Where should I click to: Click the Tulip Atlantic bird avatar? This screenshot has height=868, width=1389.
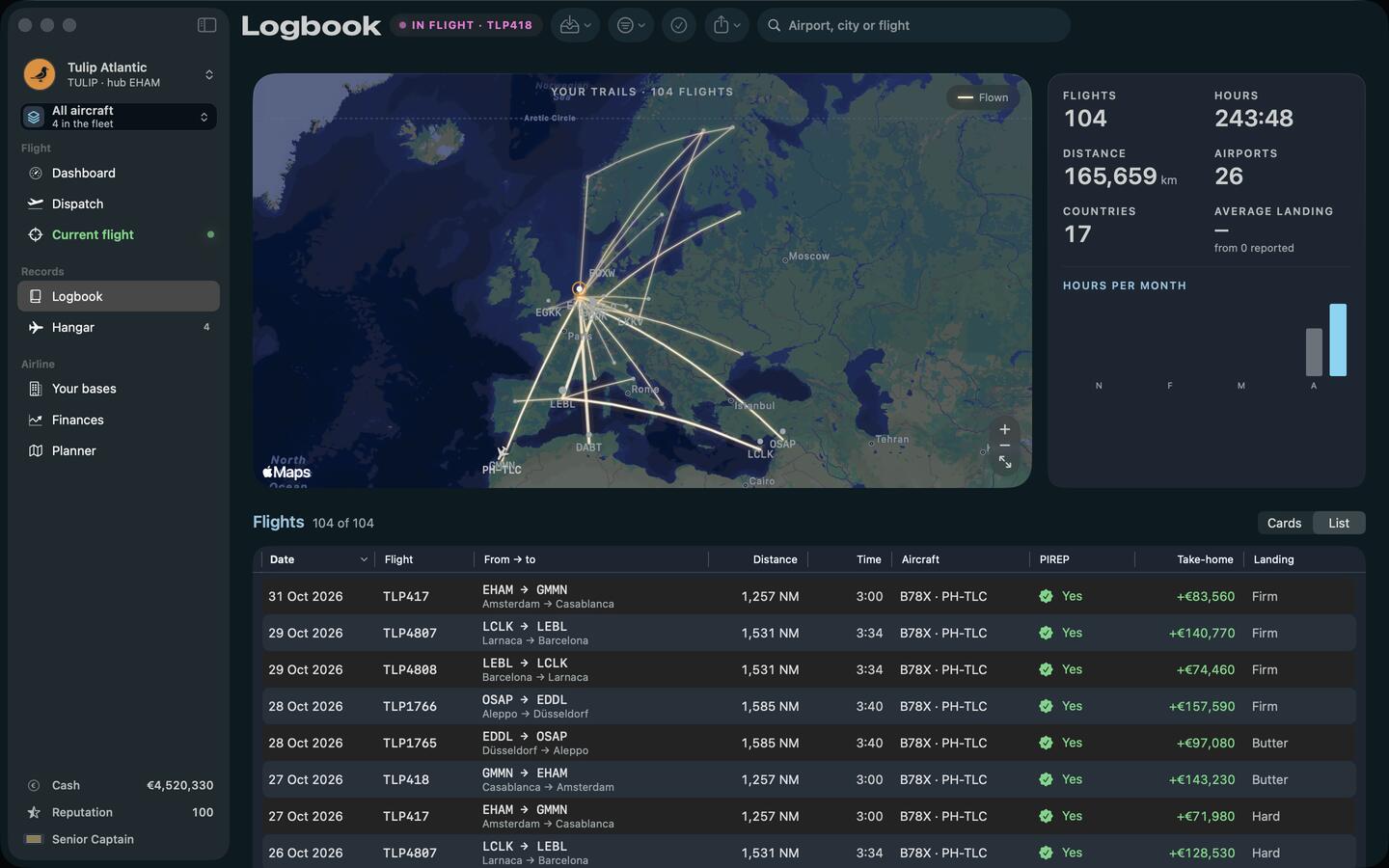(x=40, y=74)
